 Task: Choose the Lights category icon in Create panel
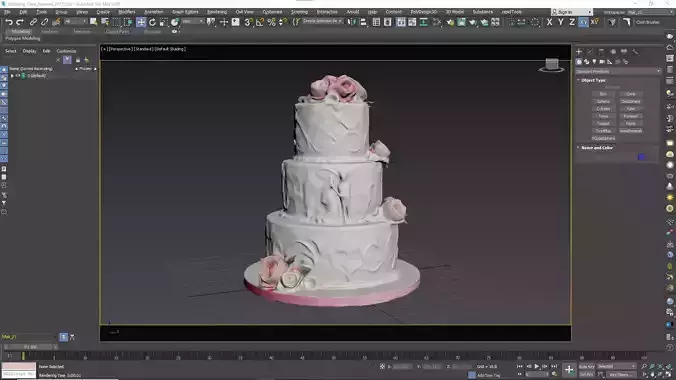pyautogui.click(x=595, y=62)
